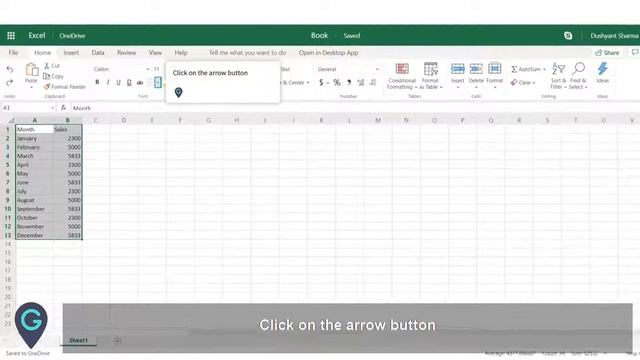Toggle italic formatting

(x=108, y=82)
